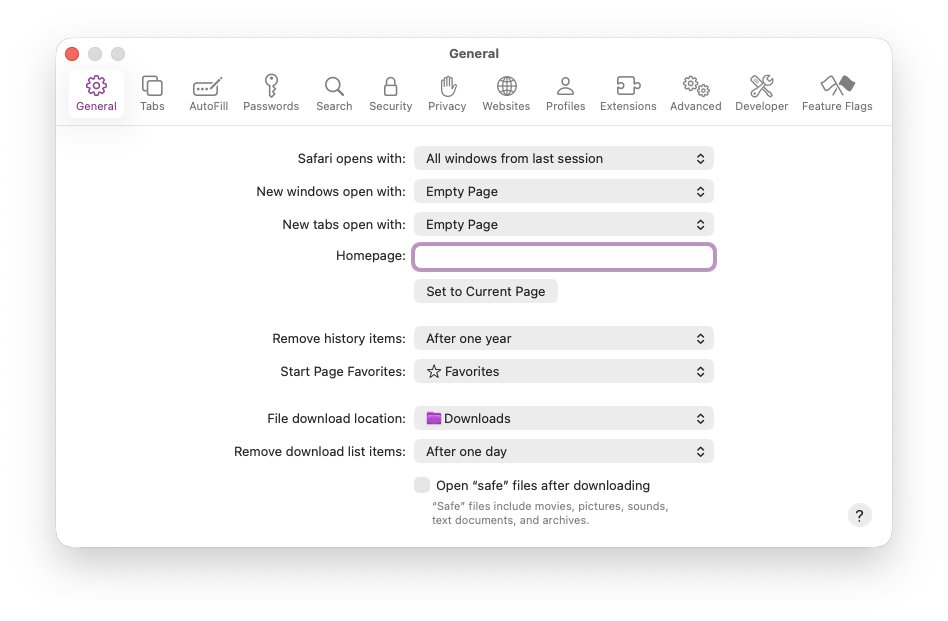948x621 pixels.
Task: Open the Privacy settings pane
Action: point(447,93)
